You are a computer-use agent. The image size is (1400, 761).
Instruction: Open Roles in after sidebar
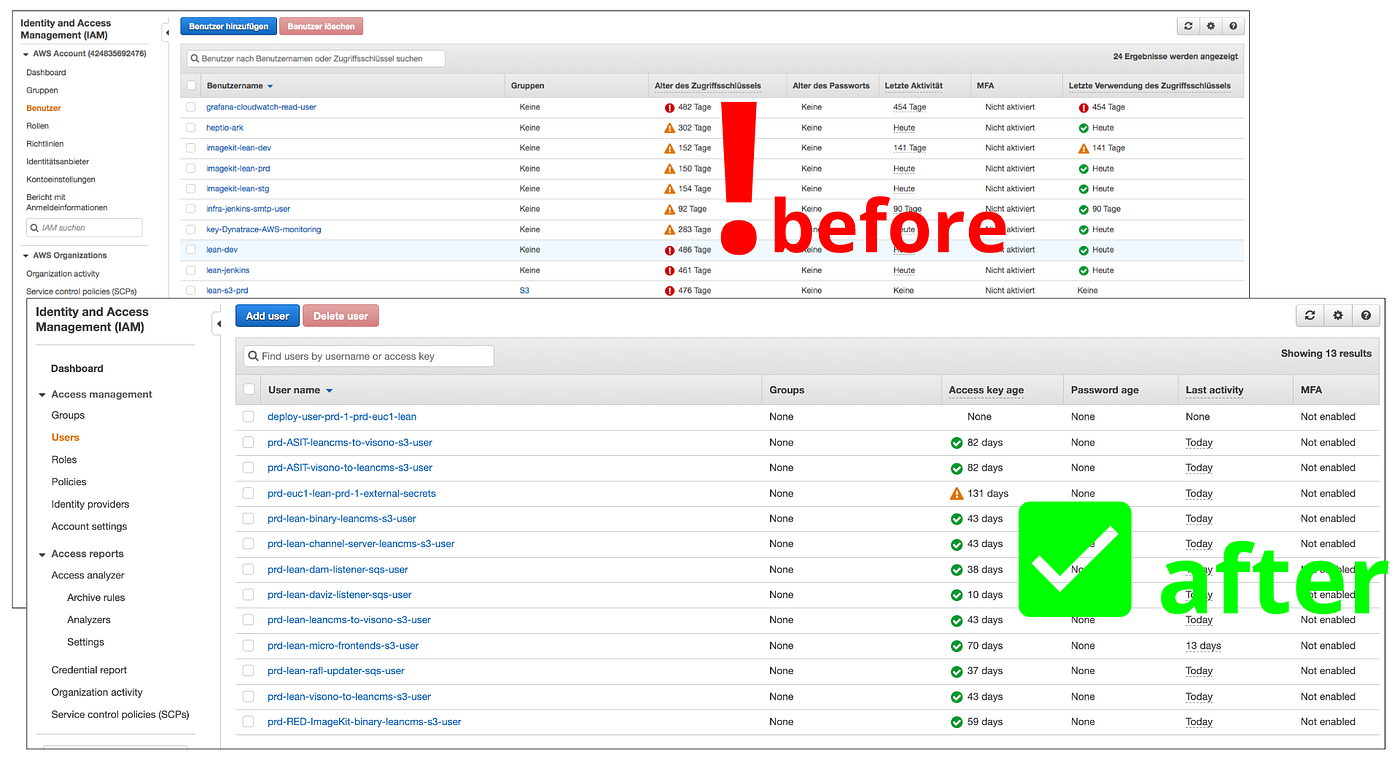(x=64, y=460)
